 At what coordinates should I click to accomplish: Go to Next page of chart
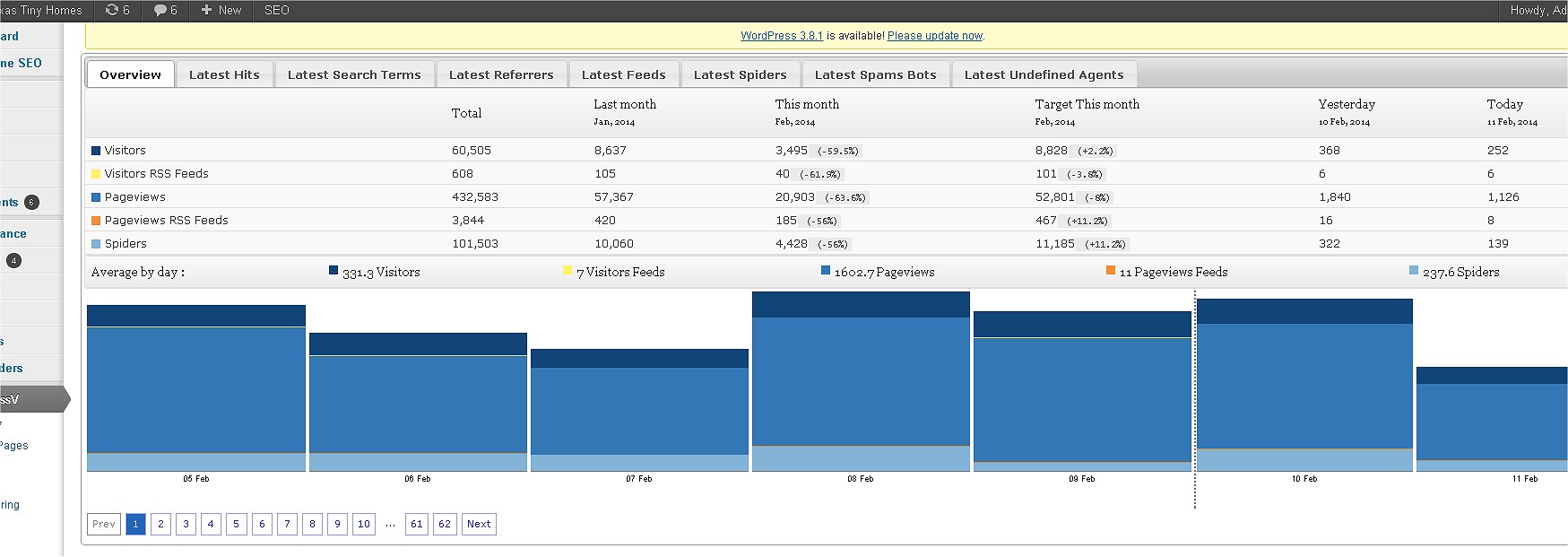point(479,524)
